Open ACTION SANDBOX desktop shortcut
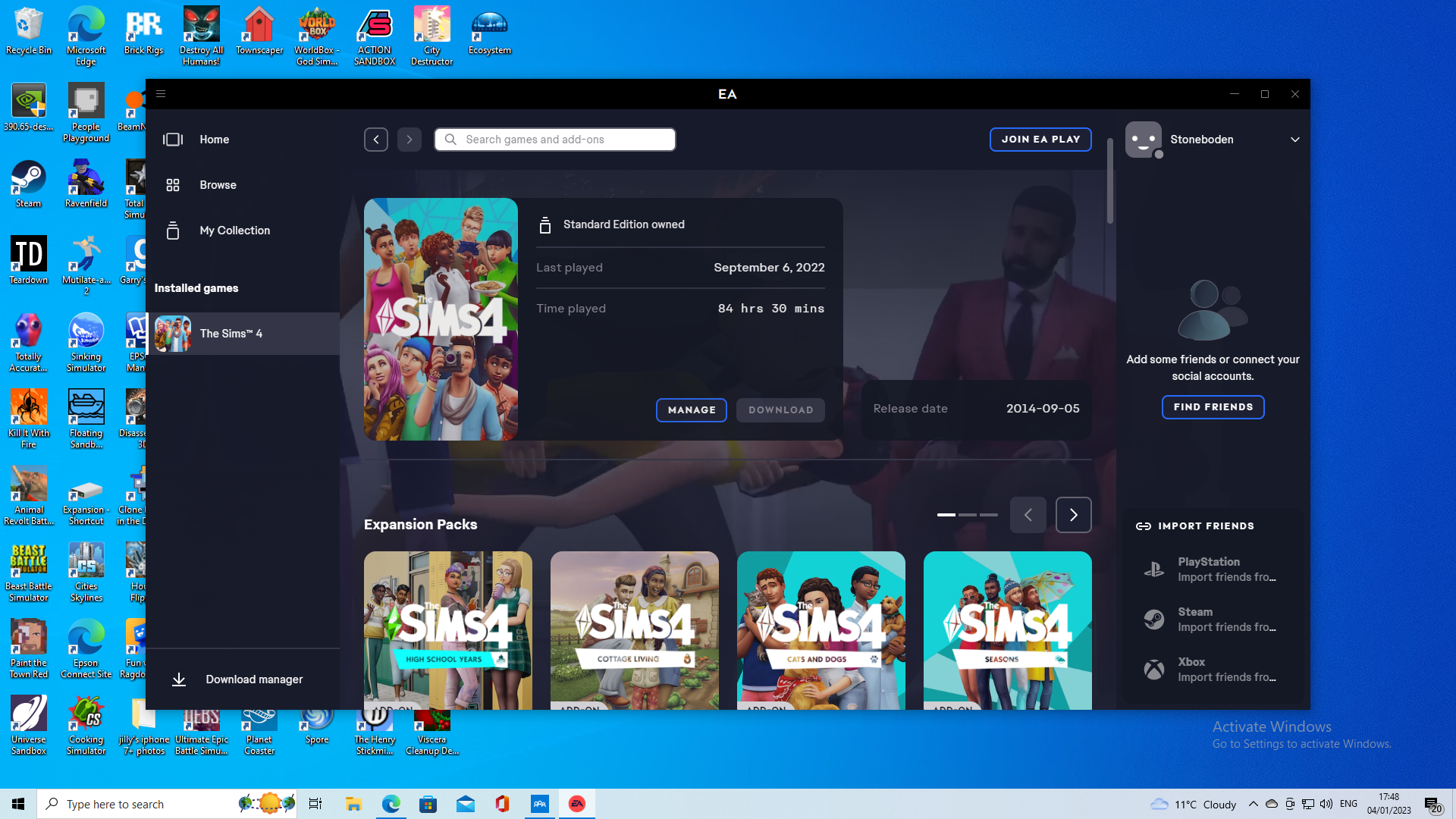The image size is (1456, 819). coord(375,36)
